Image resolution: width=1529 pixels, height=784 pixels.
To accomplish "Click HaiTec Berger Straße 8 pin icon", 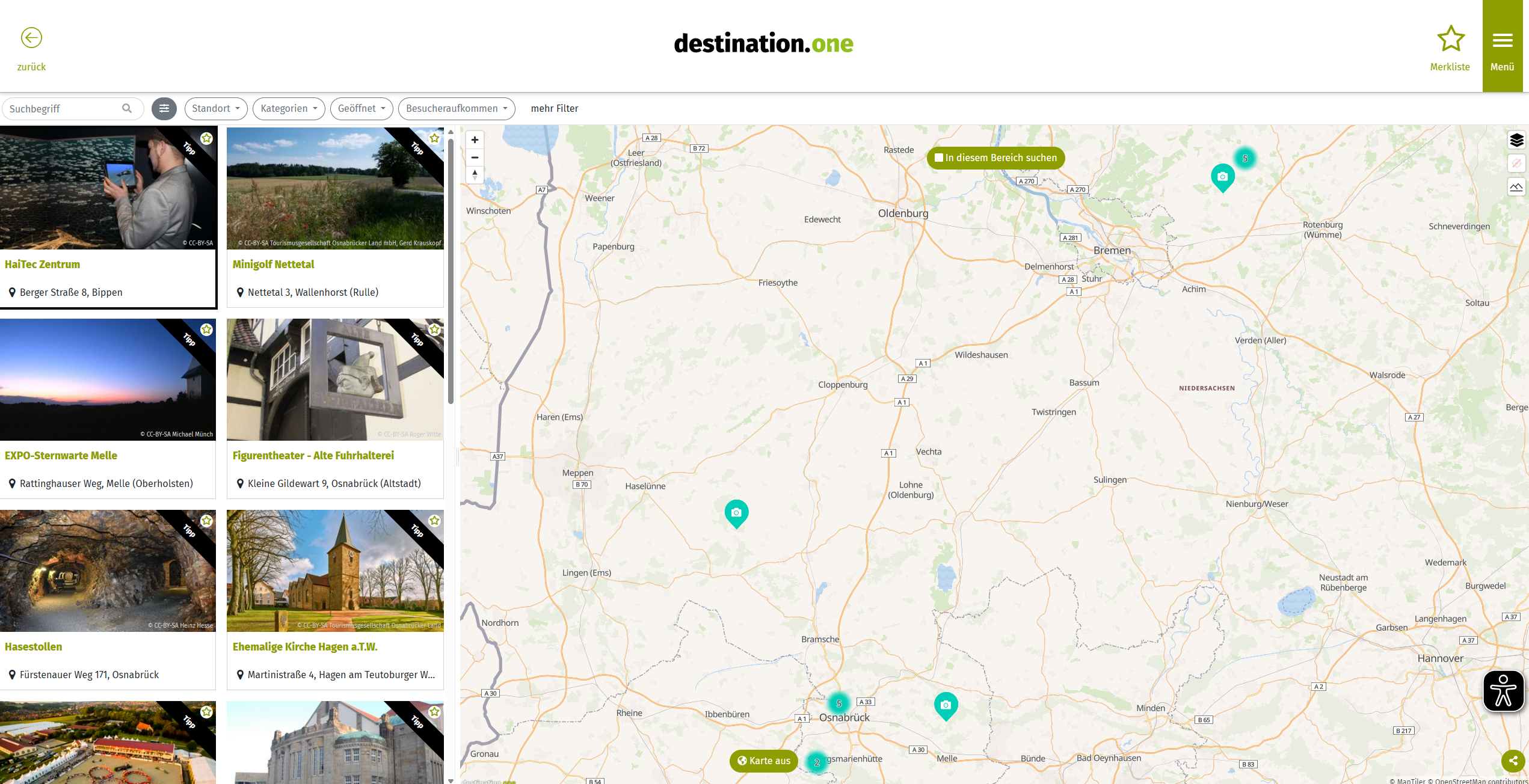I will pos(12,292).
